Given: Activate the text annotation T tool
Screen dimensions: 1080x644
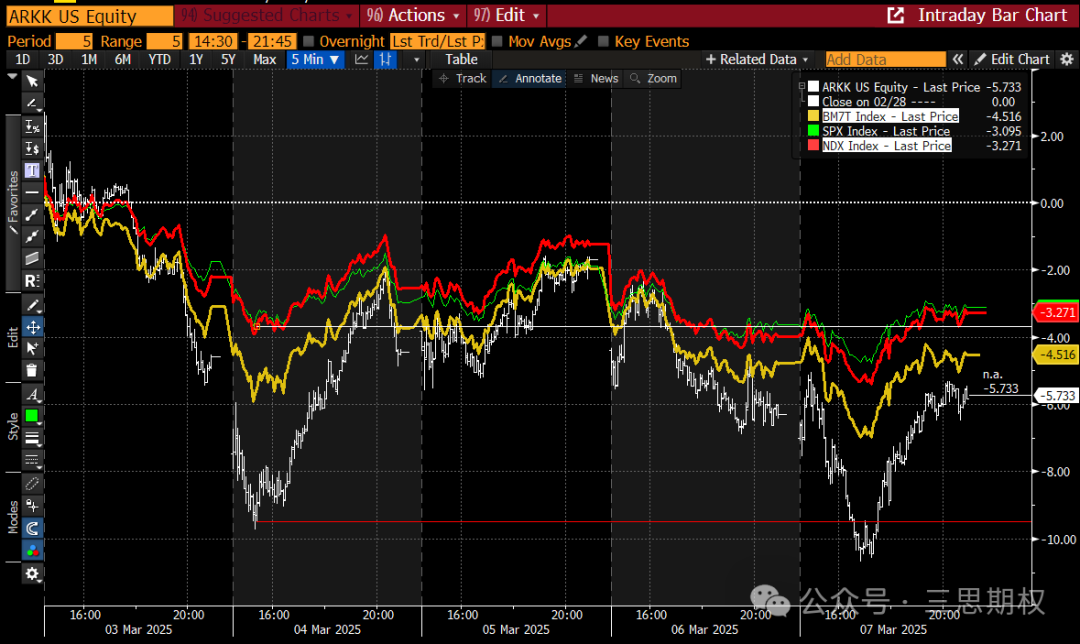Looking at the screenshot, I should pyautogui.click(x=32, y=170).
